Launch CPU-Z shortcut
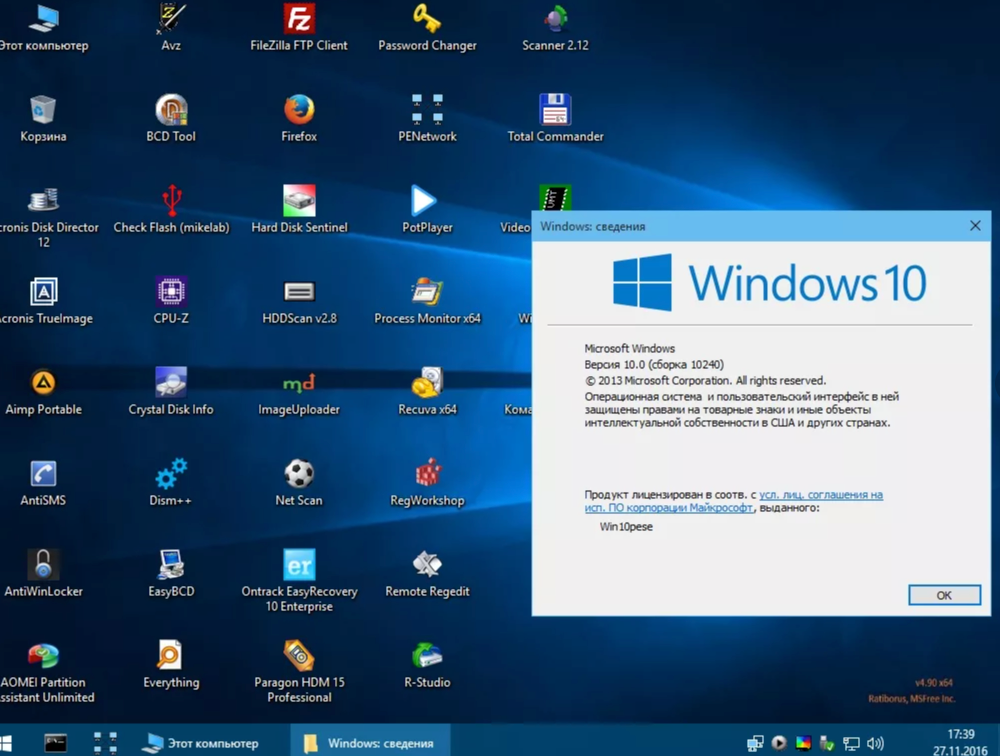This screenshot has width=1000, height=756. coord(171,300)
